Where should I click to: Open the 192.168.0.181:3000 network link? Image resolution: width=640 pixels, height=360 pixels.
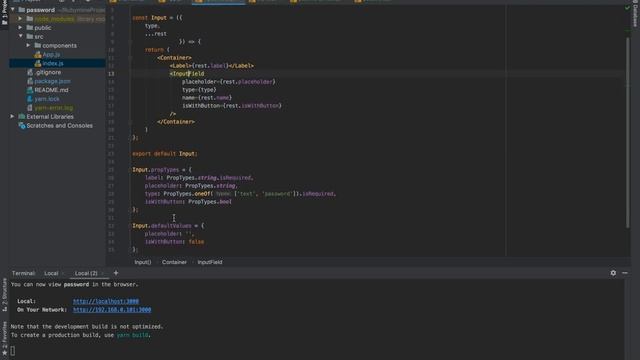coord(112,310)
